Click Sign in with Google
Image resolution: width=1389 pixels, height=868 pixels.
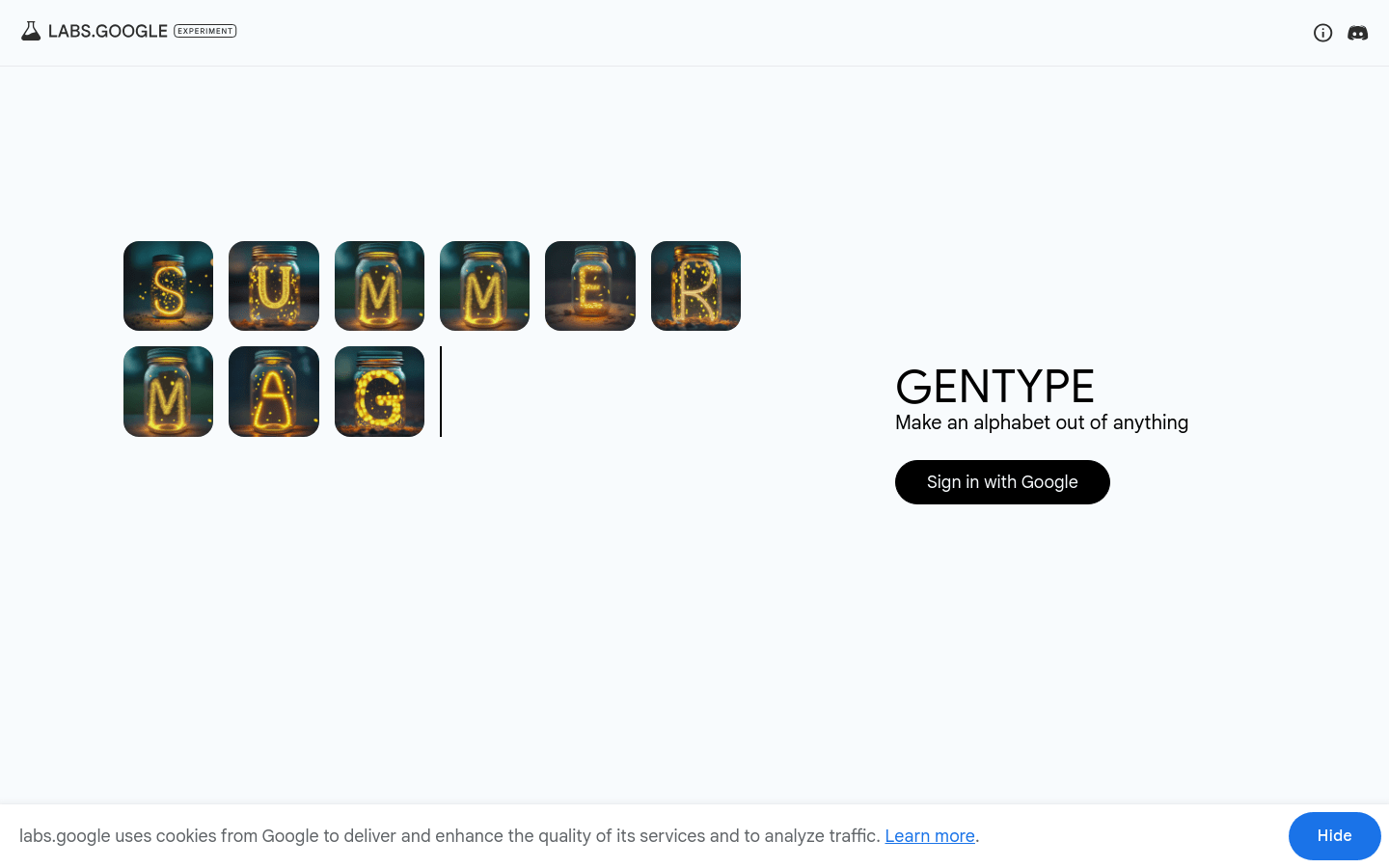[1002, 481]
